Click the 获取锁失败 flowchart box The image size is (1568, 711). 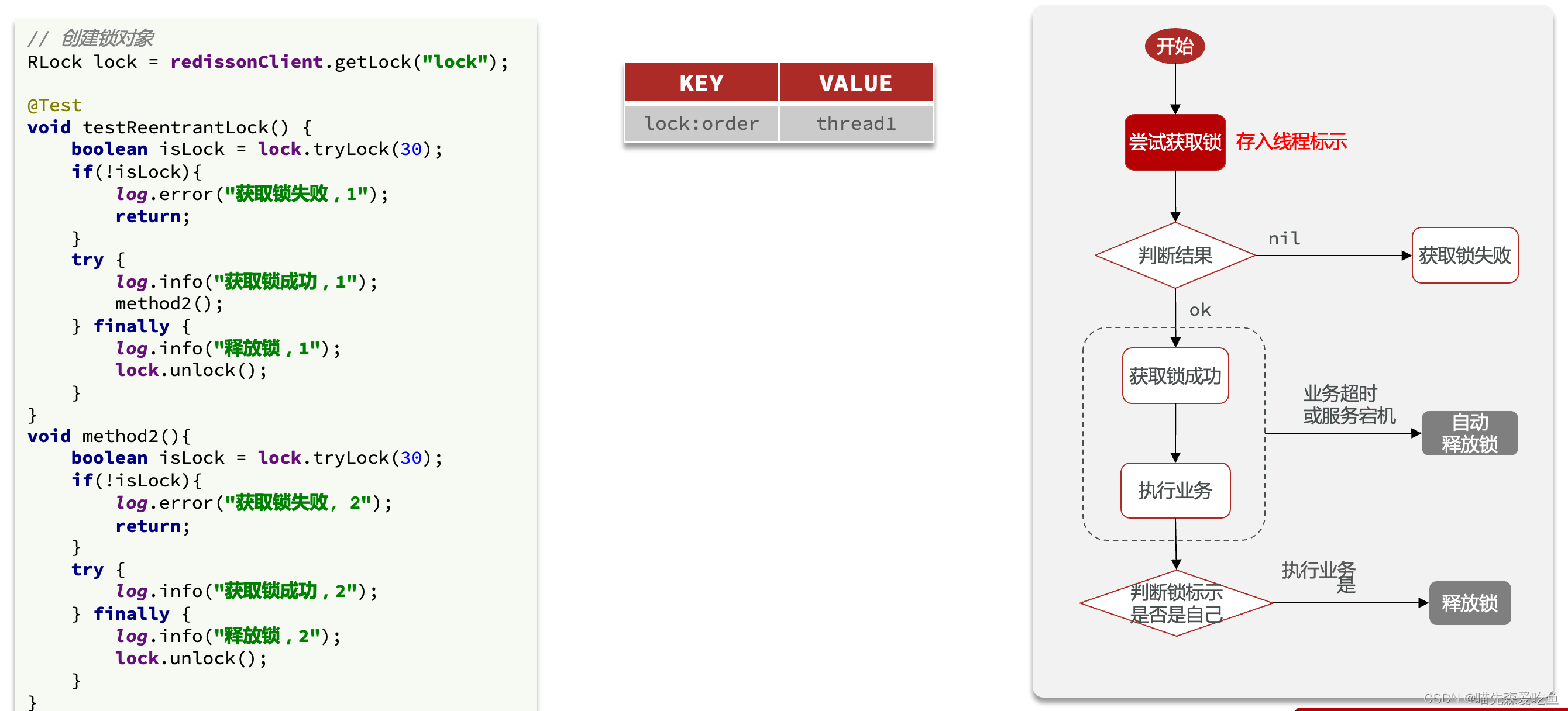click(x=1464, y=256)
